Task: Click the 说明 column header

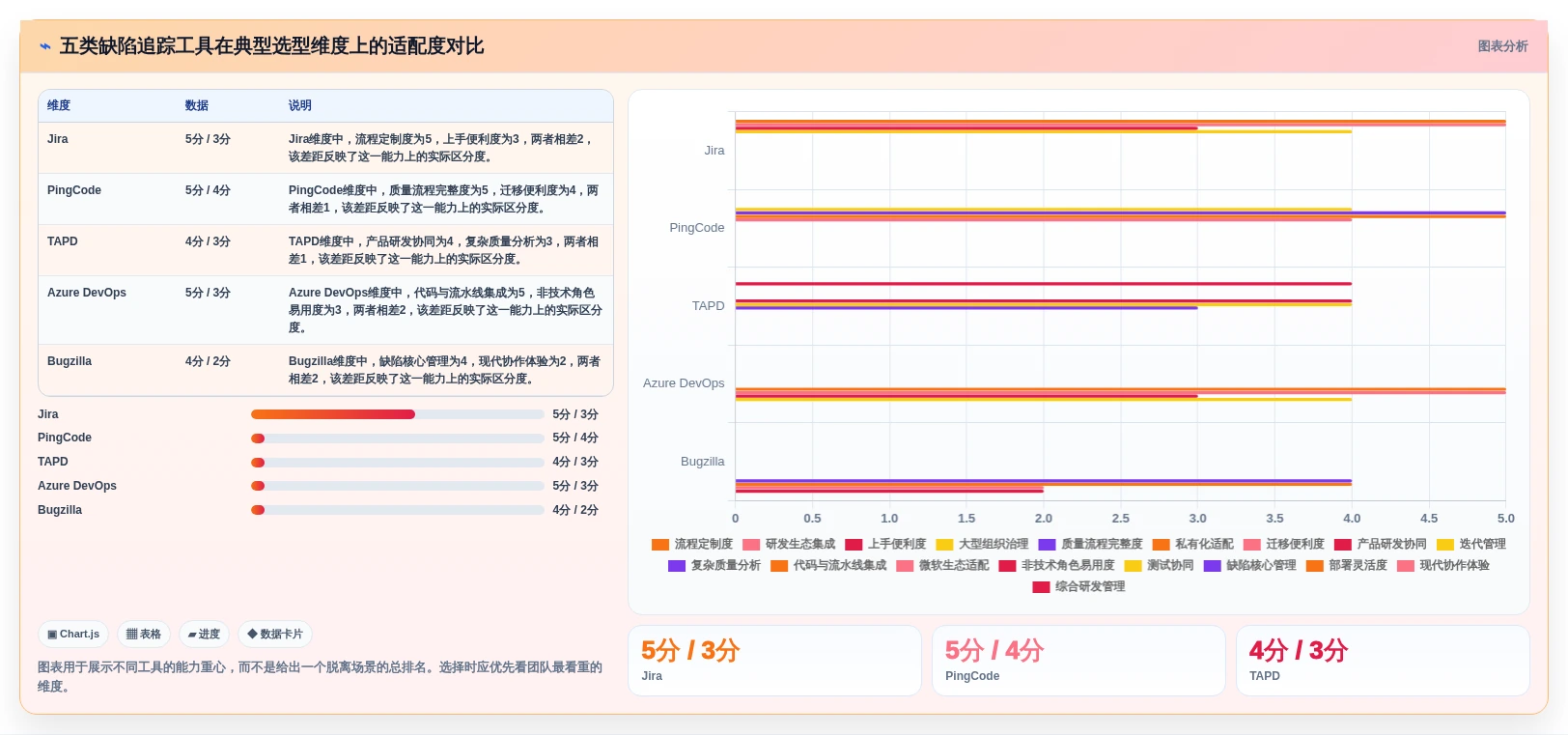Action: click(300, 105)
